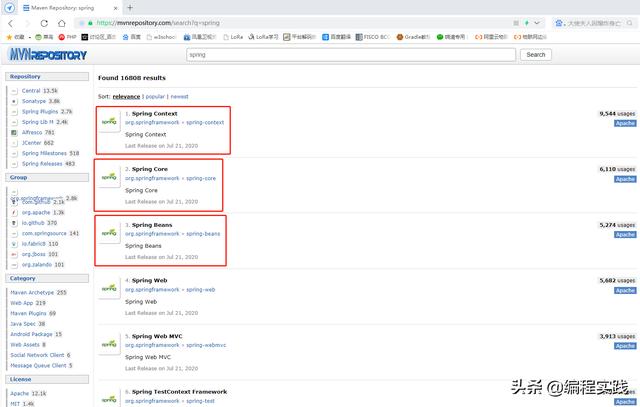Image resolution: width=640 pixels, height=407 pixels.
Task: Click the 9,544 usages link
Action: tap(617, 114)
